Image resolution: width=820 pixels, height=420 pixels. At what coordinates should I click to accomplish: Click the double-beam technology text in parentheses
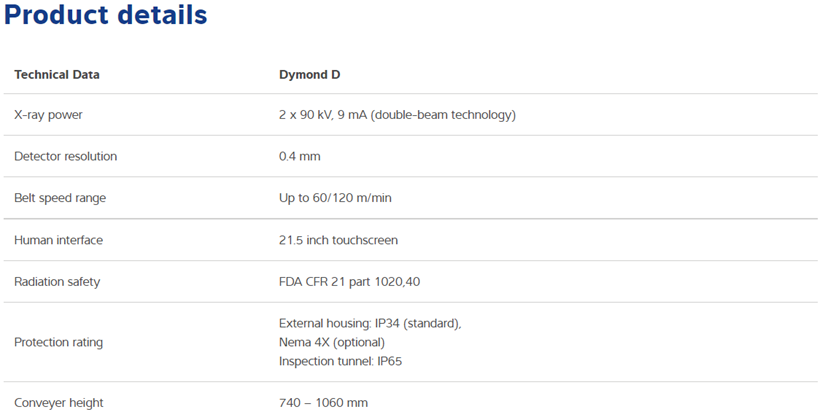(443, 115)
